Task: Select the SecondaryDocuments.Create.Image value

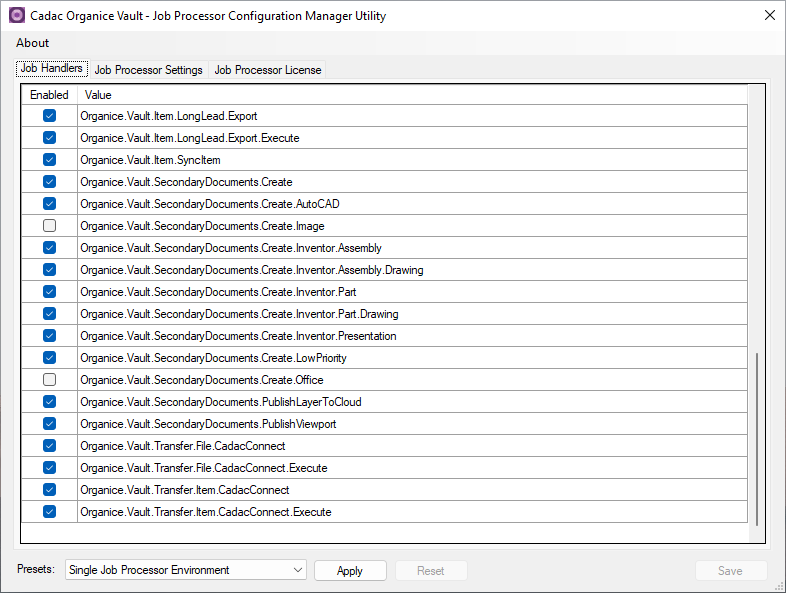Action: (x=202, y=227)
